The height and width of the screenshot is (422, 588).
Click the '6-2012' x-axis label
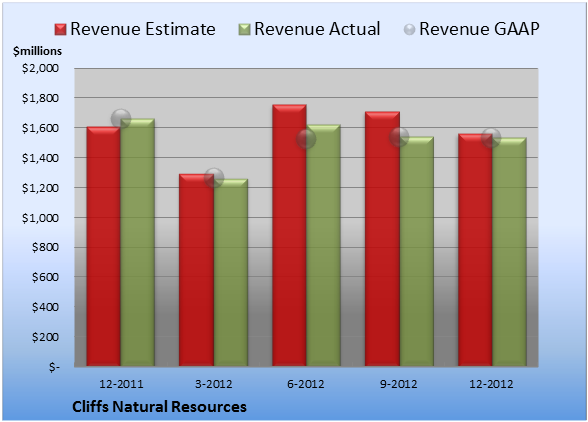306,384
